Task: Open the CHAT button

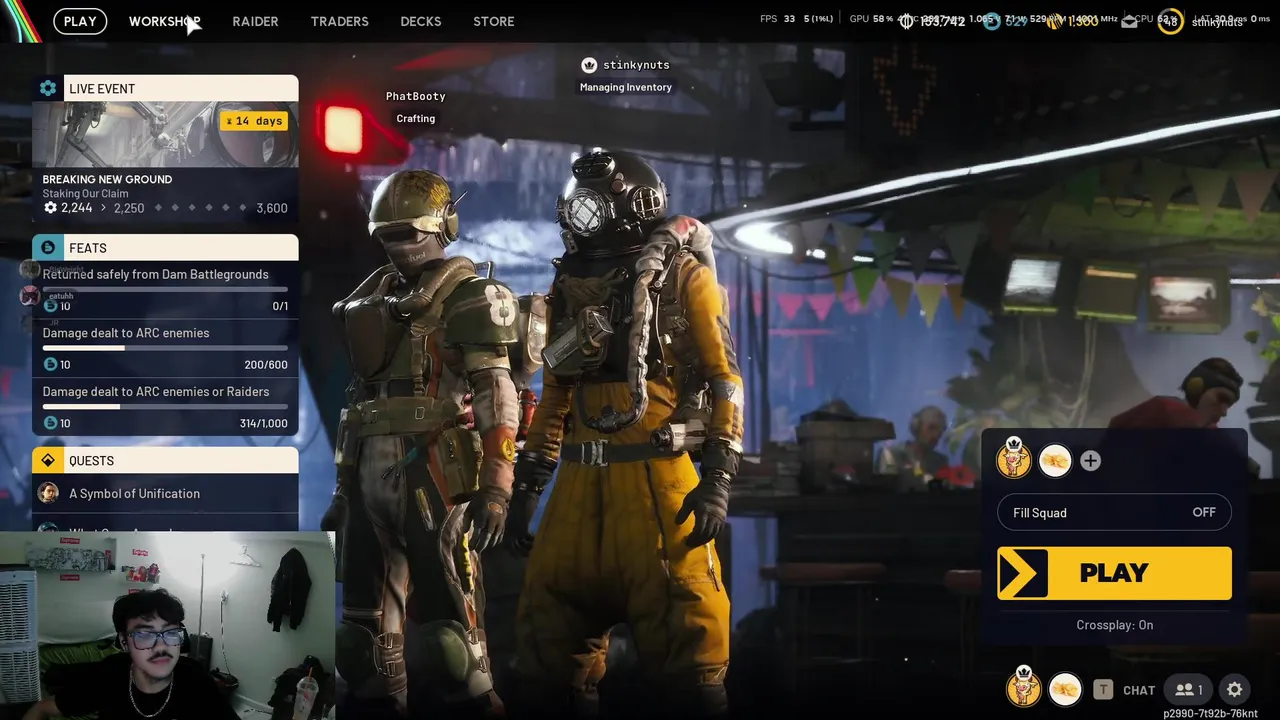Action: [1139, 690]
